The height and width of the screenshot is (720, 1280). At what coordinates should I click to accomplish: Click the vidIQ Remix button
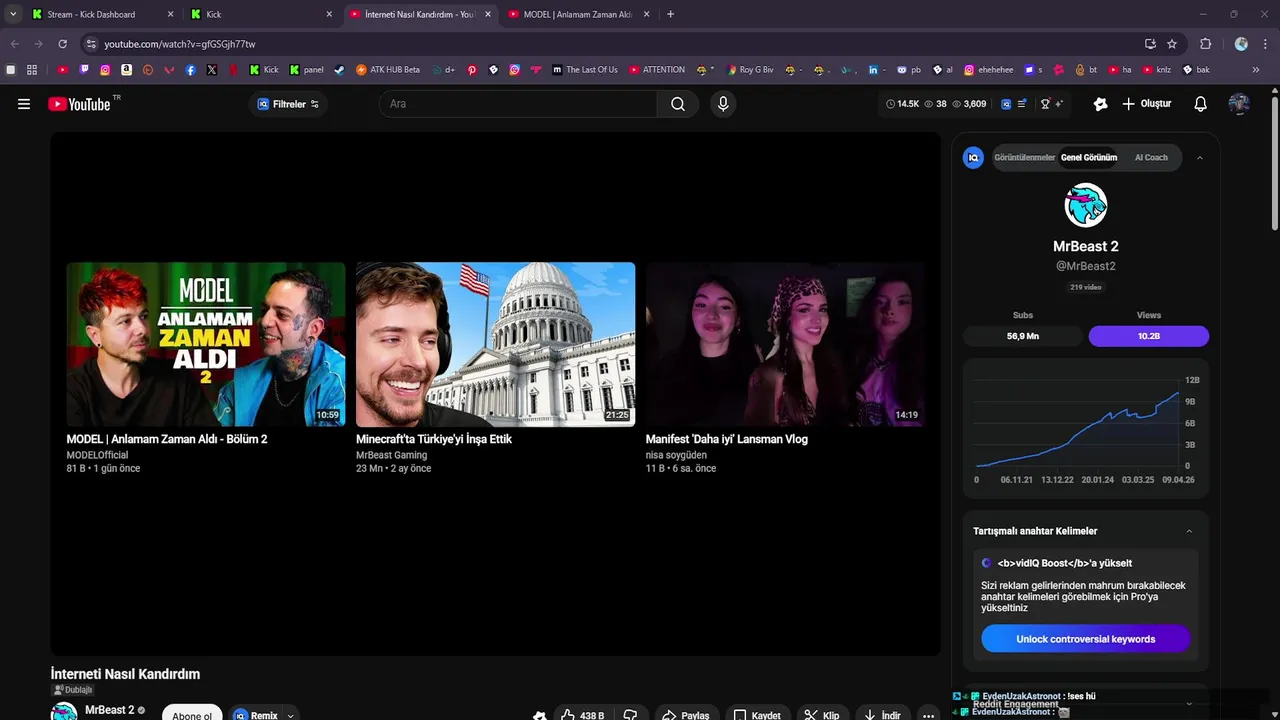(x=256, y=714)
